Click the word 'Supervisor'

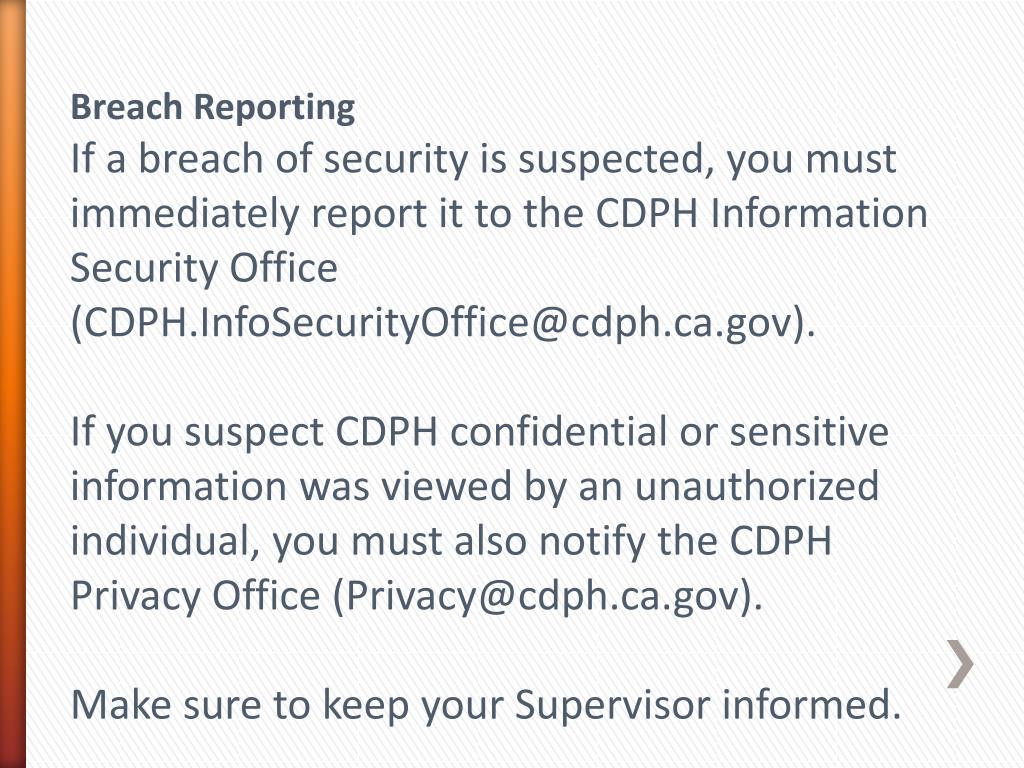(x=613, y=705)
